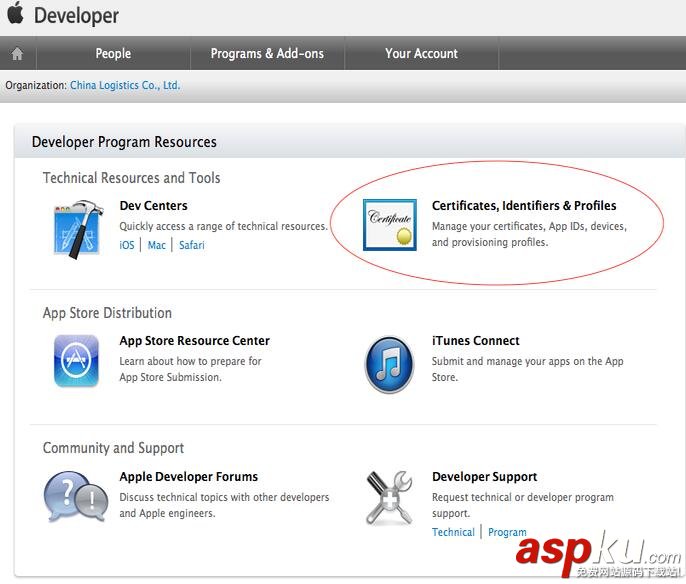Click the 'Organization:' label
The width and height of the screenshot is (686, 584).
[x=36, y=85]
